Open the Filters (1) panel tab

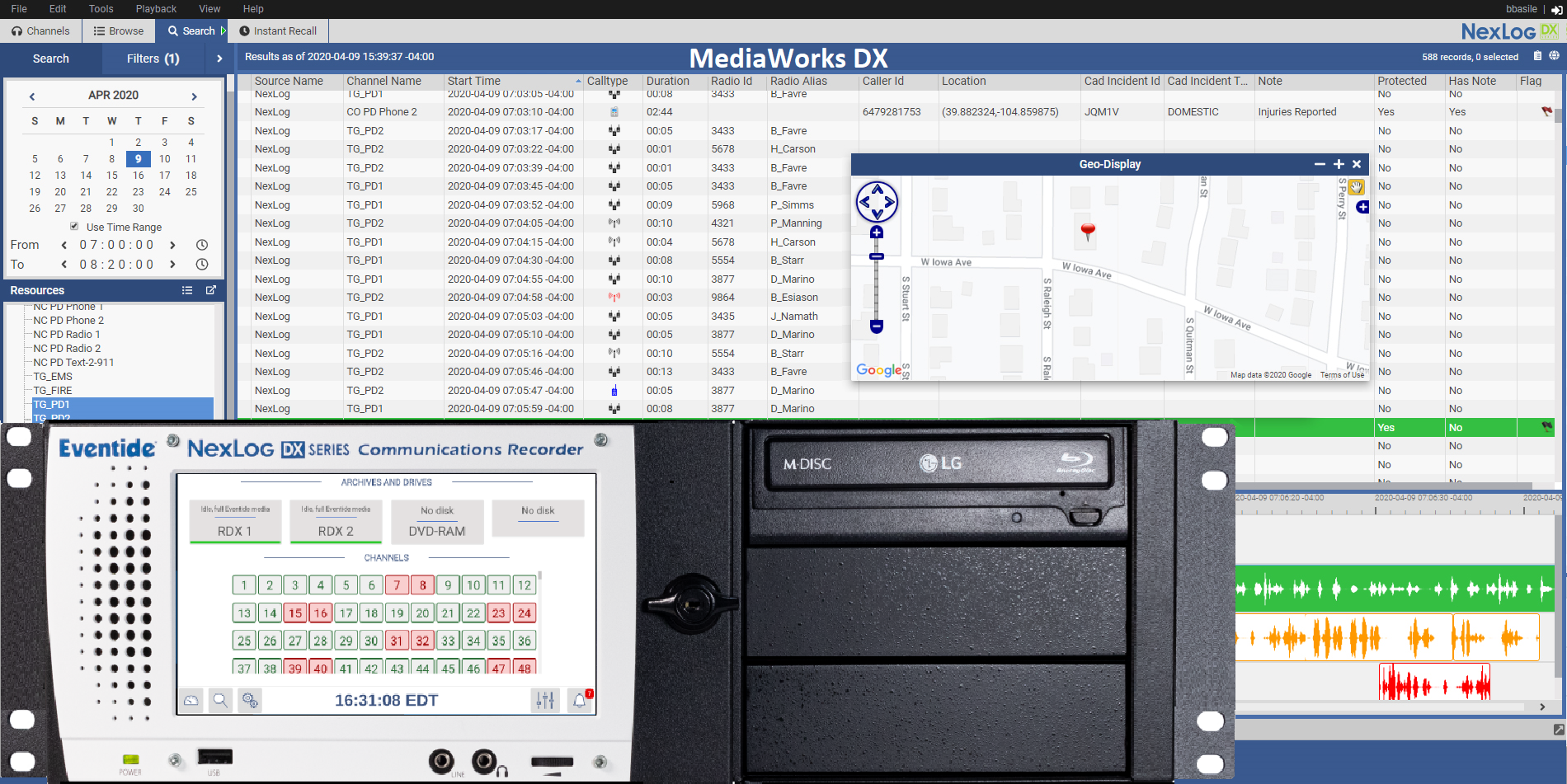(x=153, y=59)
